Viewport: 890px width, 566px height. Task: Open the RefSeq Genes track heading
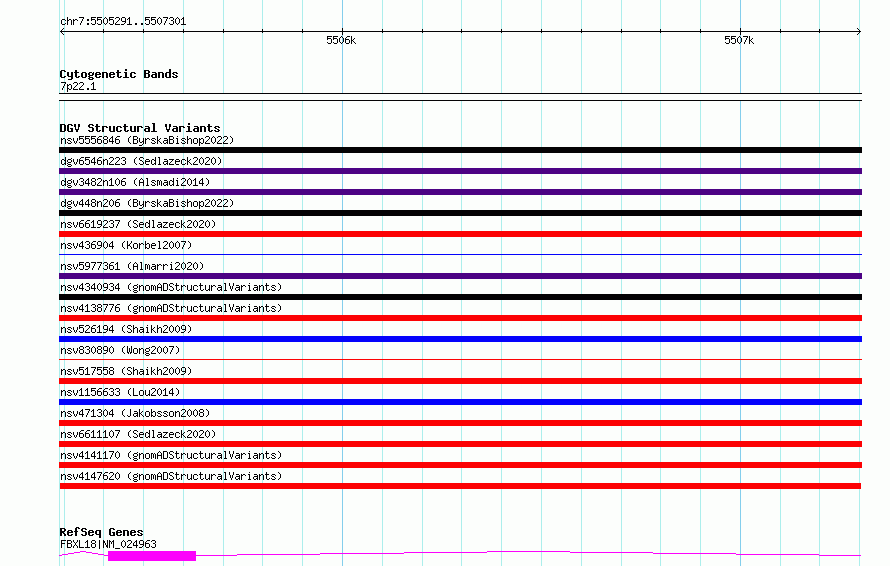click(x=101, y=532)
